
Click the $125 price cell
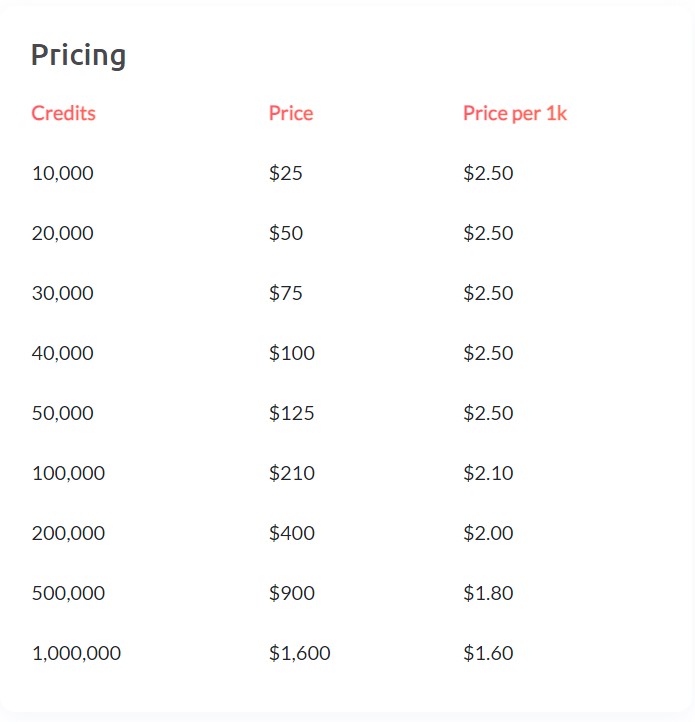292,413
